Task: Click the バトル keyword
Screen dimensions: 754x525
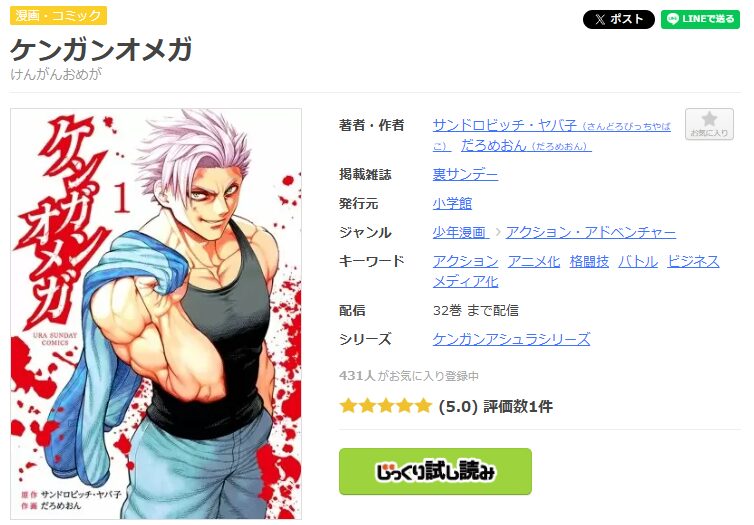Action: point(638,262)
